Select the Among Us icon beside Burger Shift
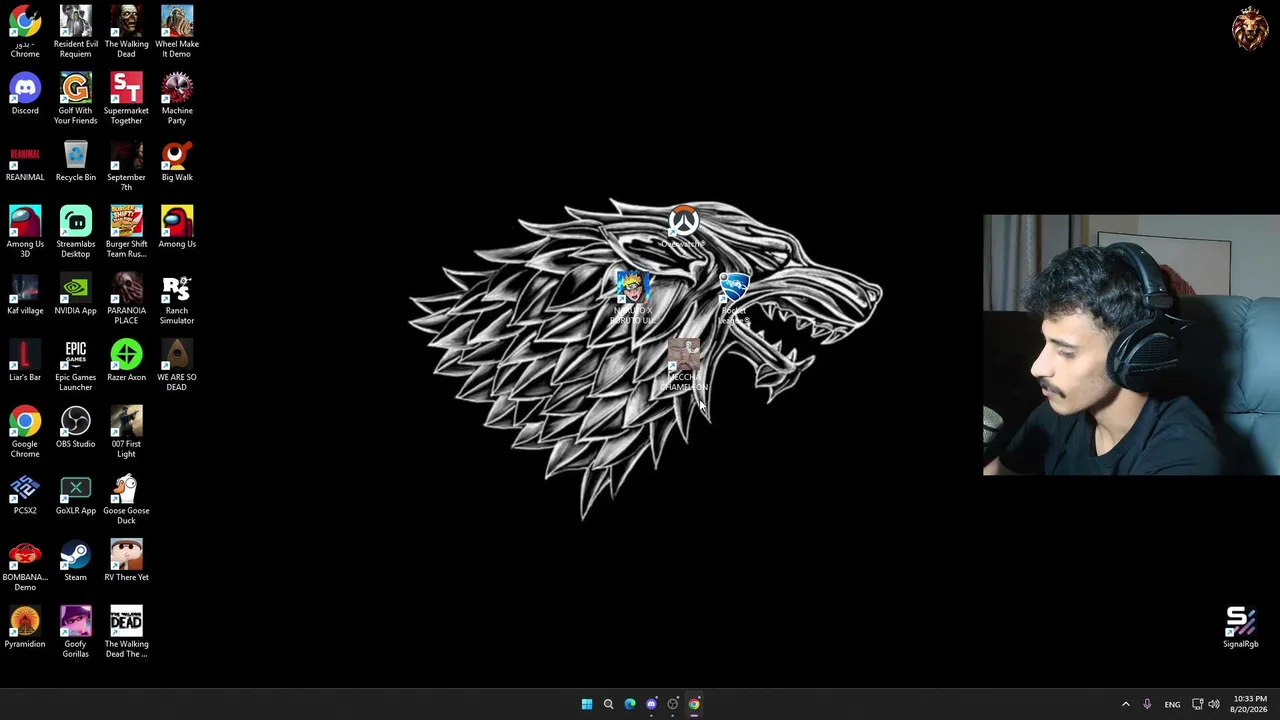This screenshot has height=720, width=1280. coord(177,227)
